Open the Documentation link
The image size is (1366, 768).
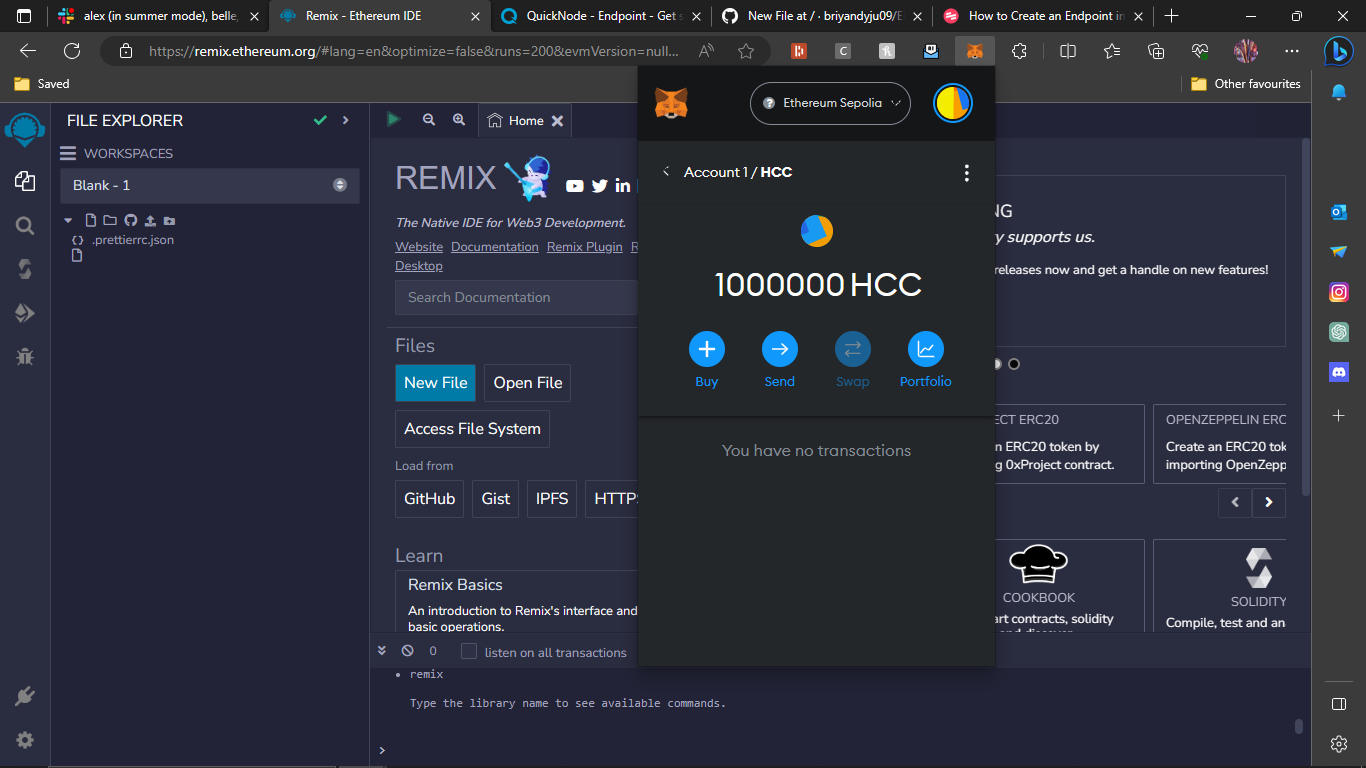pos(495,247)
